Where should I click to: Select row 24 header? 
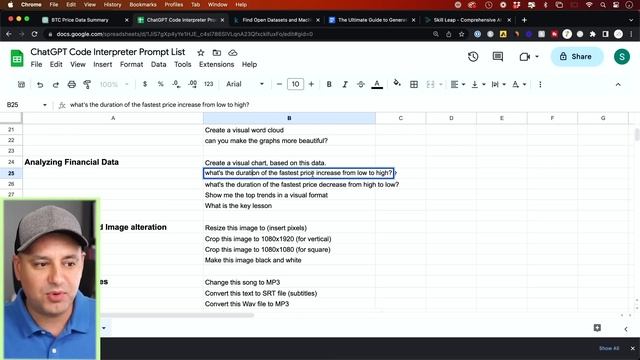tap(11, 162)
